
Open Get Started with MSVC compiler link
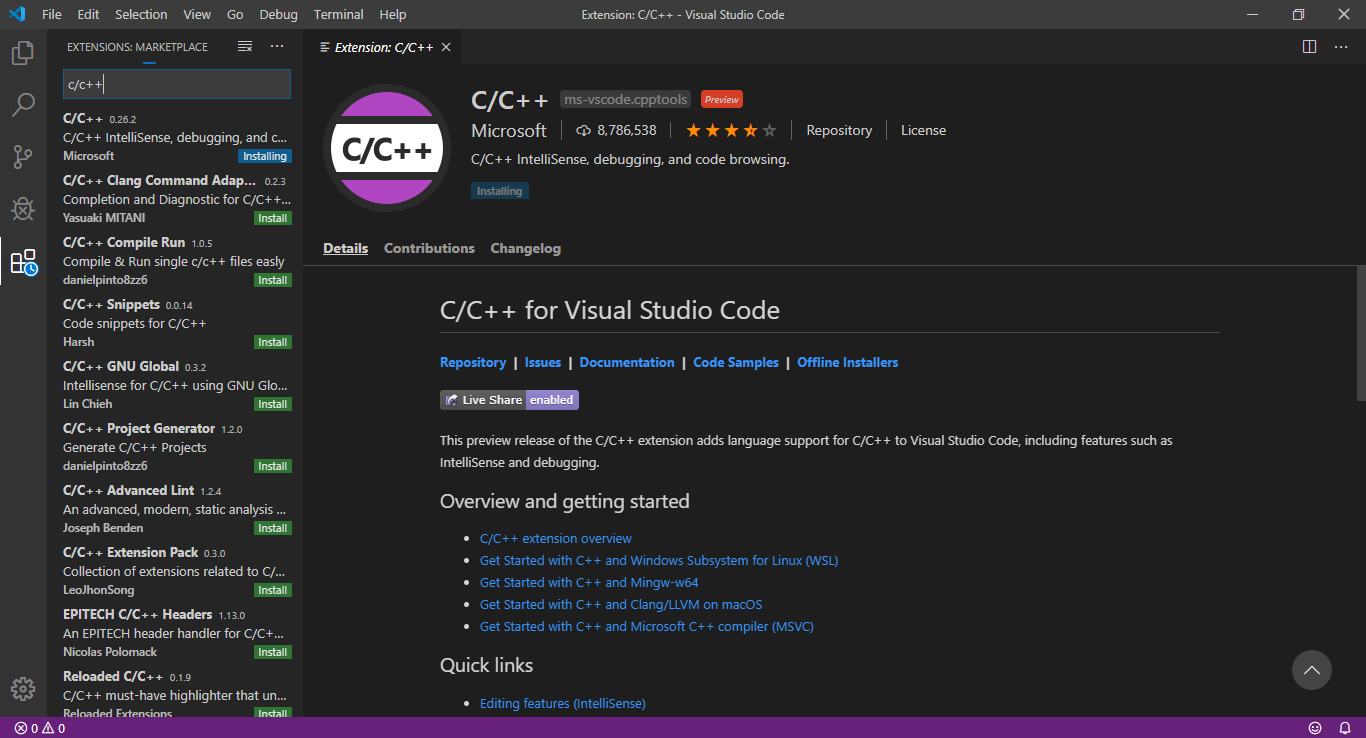point(647,626)
